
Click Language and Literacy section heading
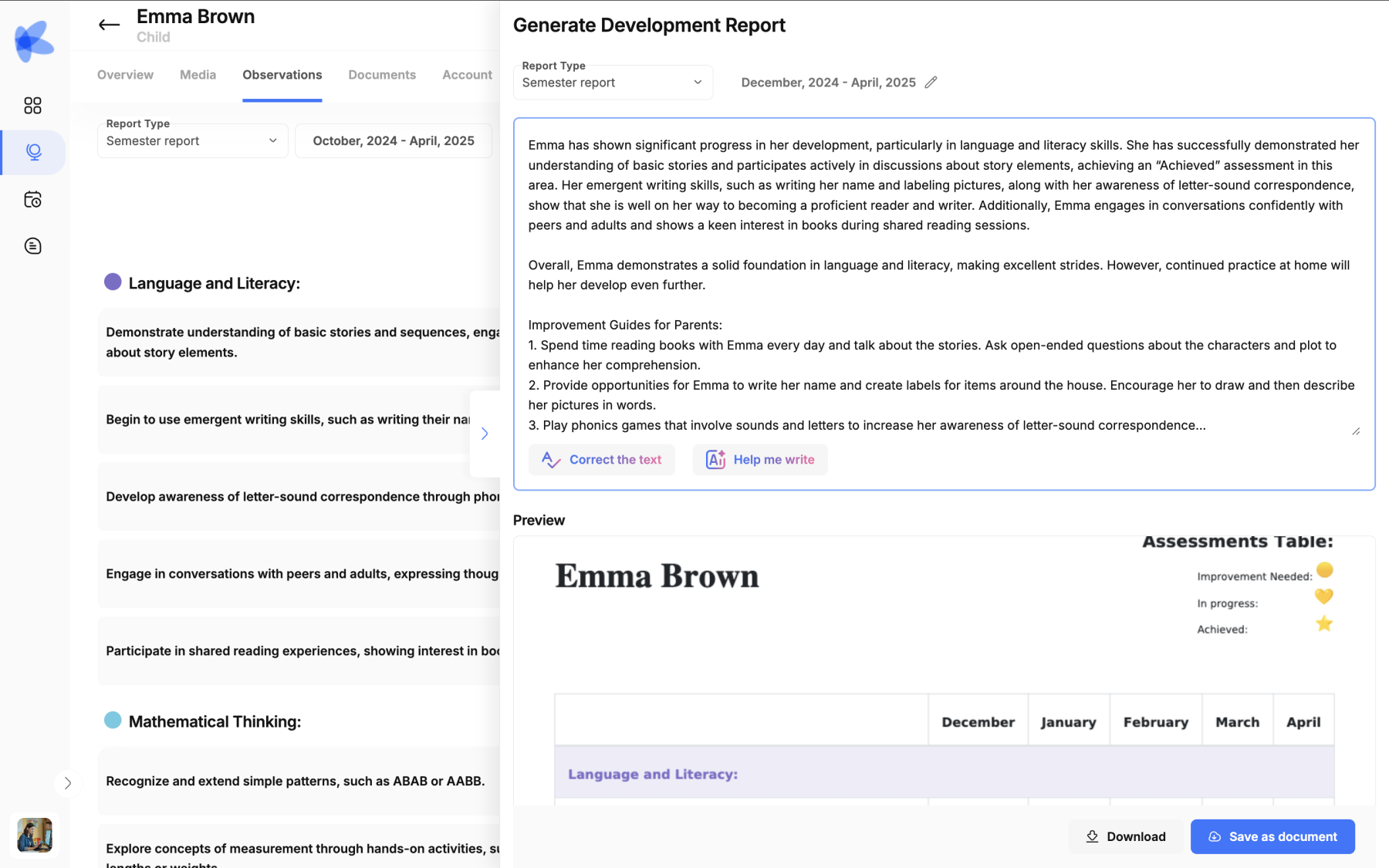215,283
